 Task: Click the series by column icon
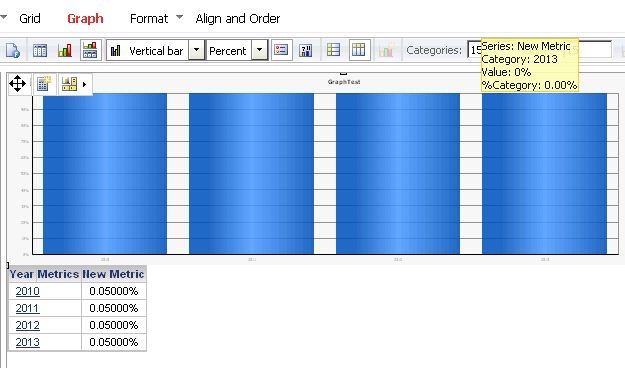359,50
